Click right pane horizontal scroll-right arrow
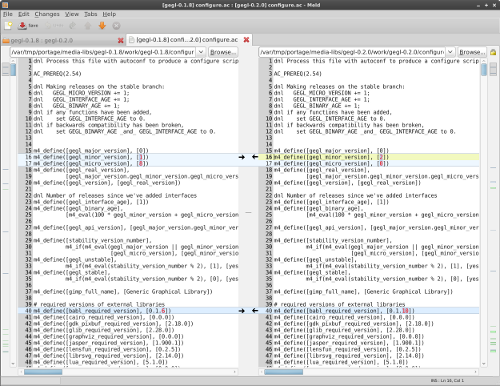 pyautogui.click(x=477, y=372)
